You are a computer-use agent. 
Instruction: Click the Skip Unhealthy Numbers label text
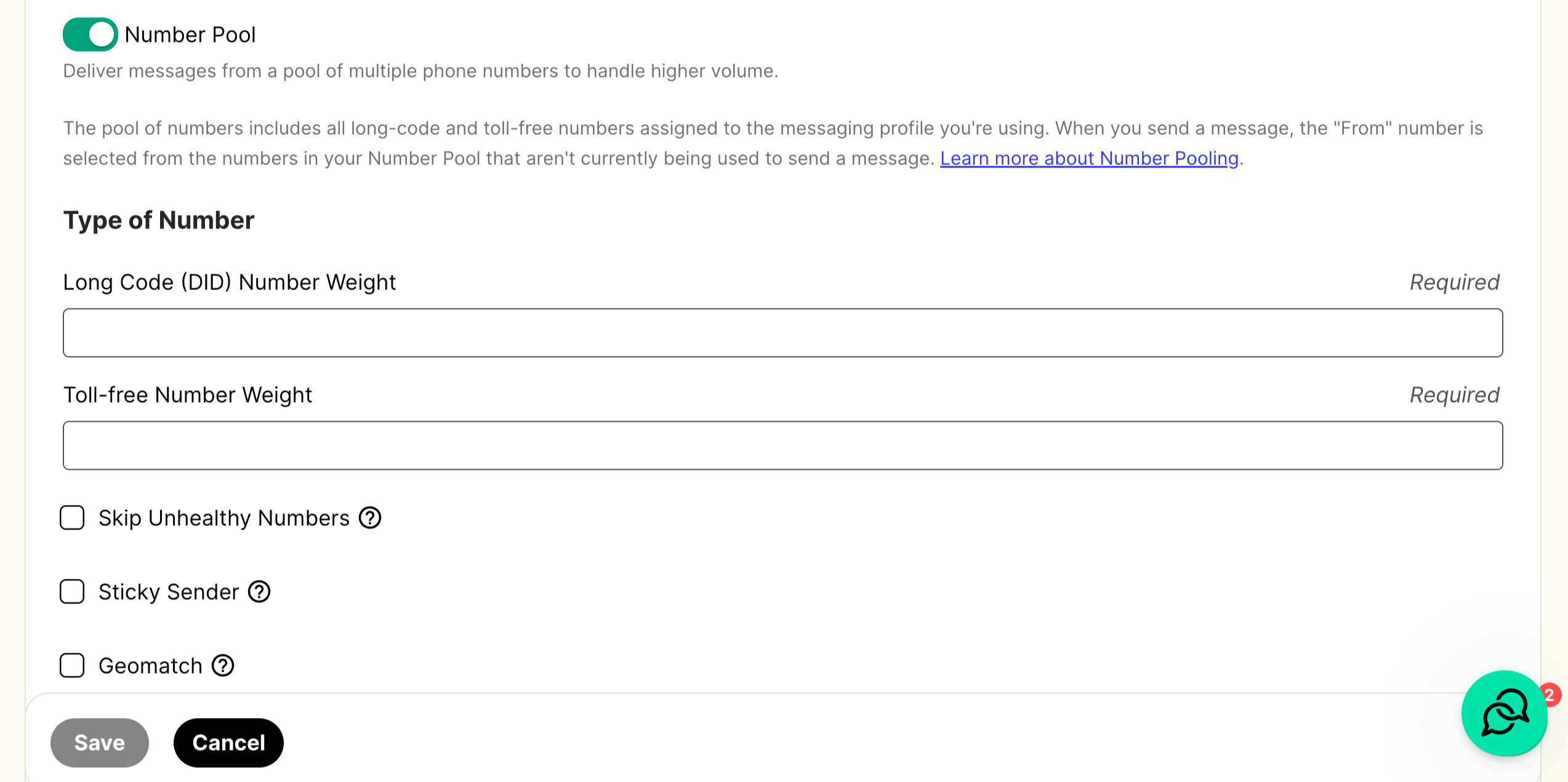click(224, 518)
